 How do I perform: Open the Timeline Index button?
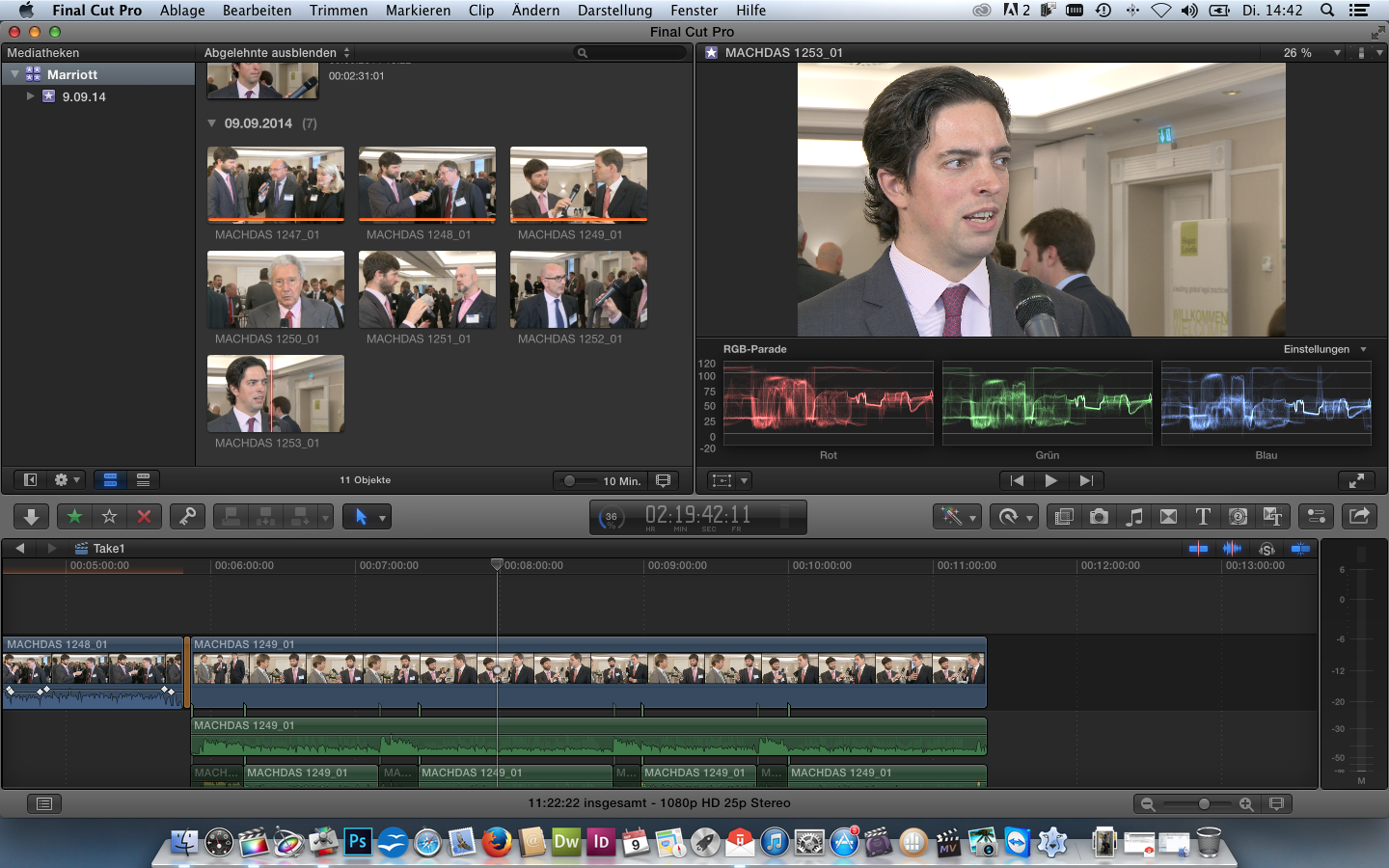coord(44,803)
